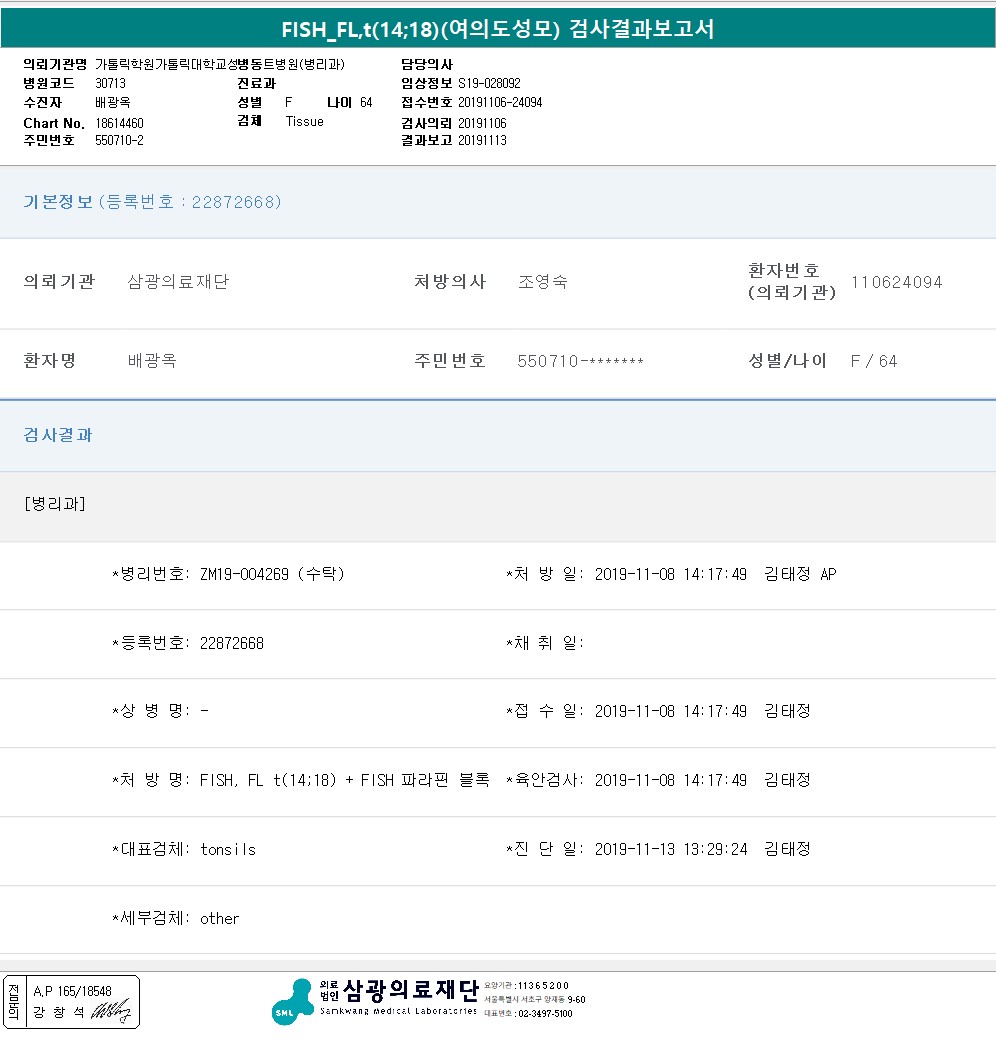The width and height of the screenshot is (996, 1040).
Task: Select the 검사결과 section heading
Action: pos(58,435)
